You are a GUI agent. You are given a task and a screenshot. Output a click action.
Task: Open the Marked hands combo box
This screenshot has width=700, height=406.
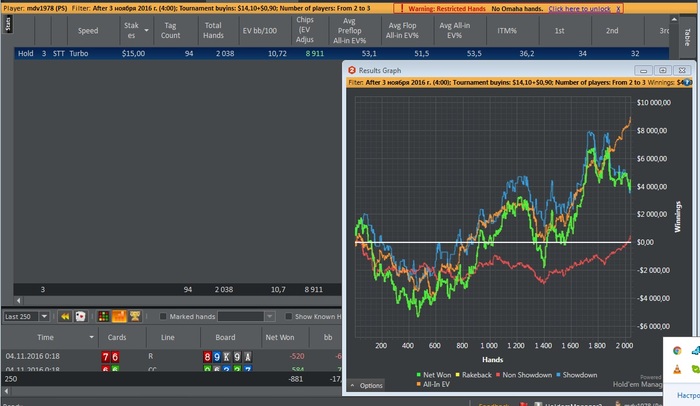(246, 316)
